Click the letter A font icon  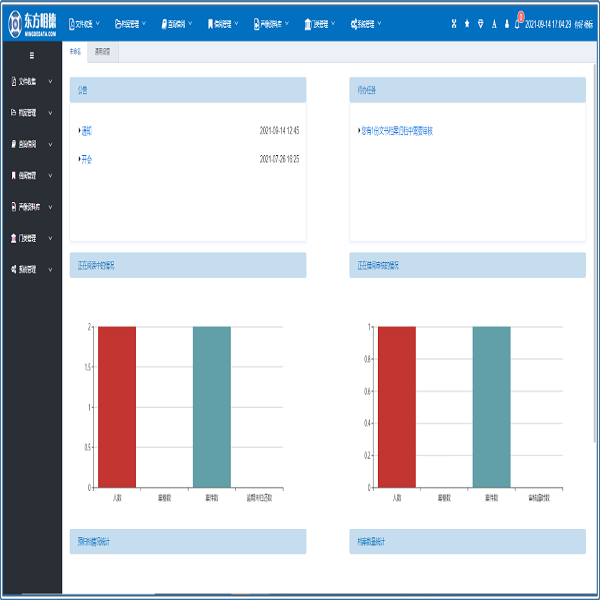click(494, 23)
